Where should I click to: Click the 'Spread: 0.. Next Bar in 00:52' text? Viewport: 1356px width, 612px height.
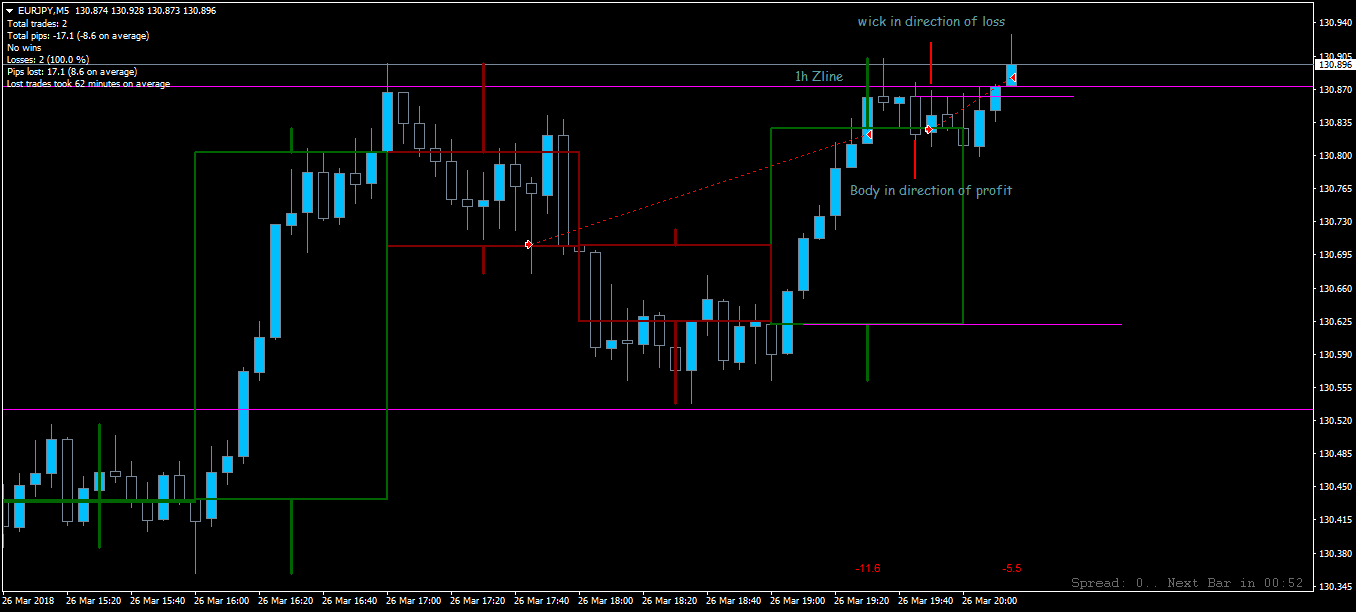coord(1187,583)
